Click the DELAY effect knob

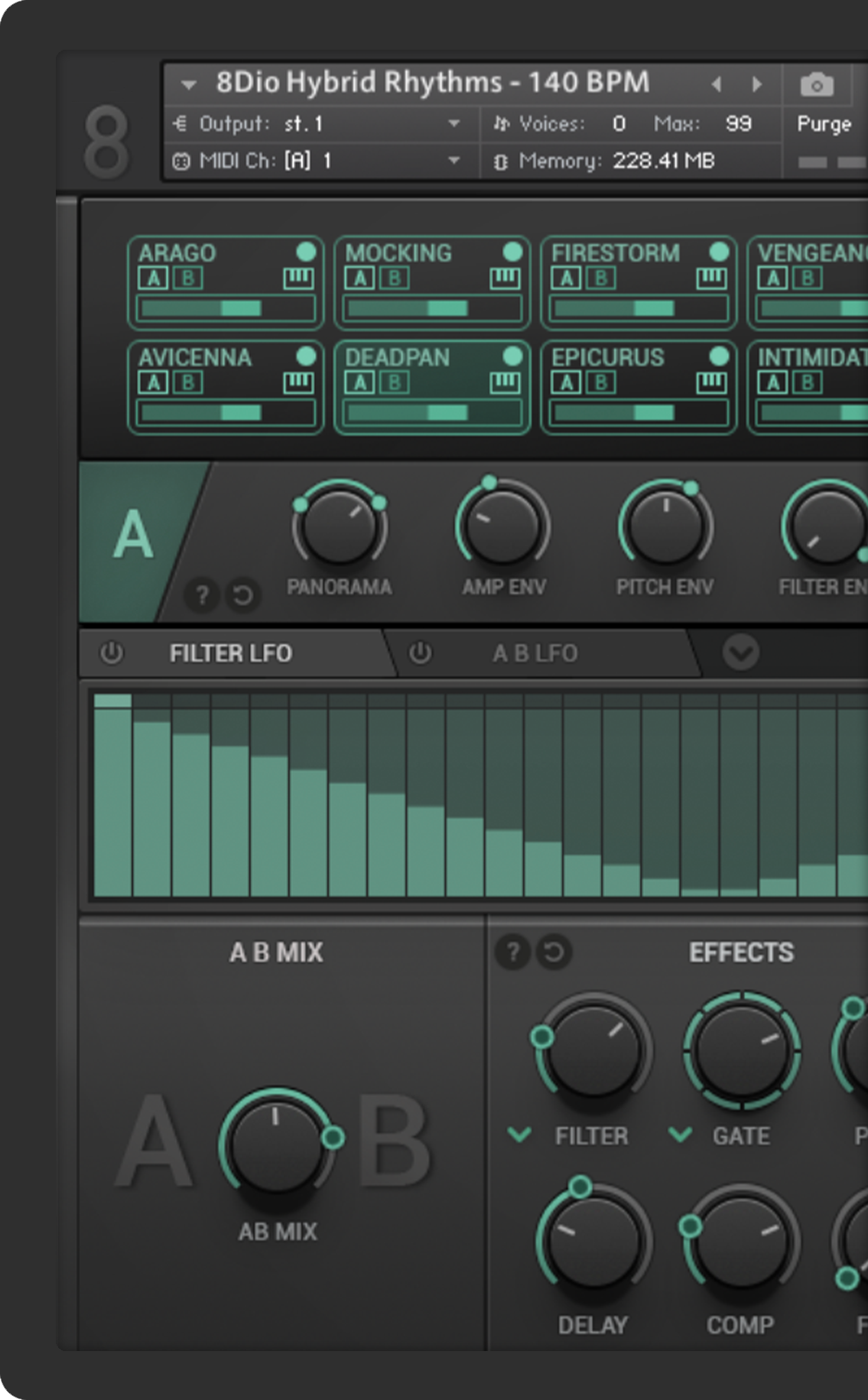pyautogui.click(x=593, y=1241)
